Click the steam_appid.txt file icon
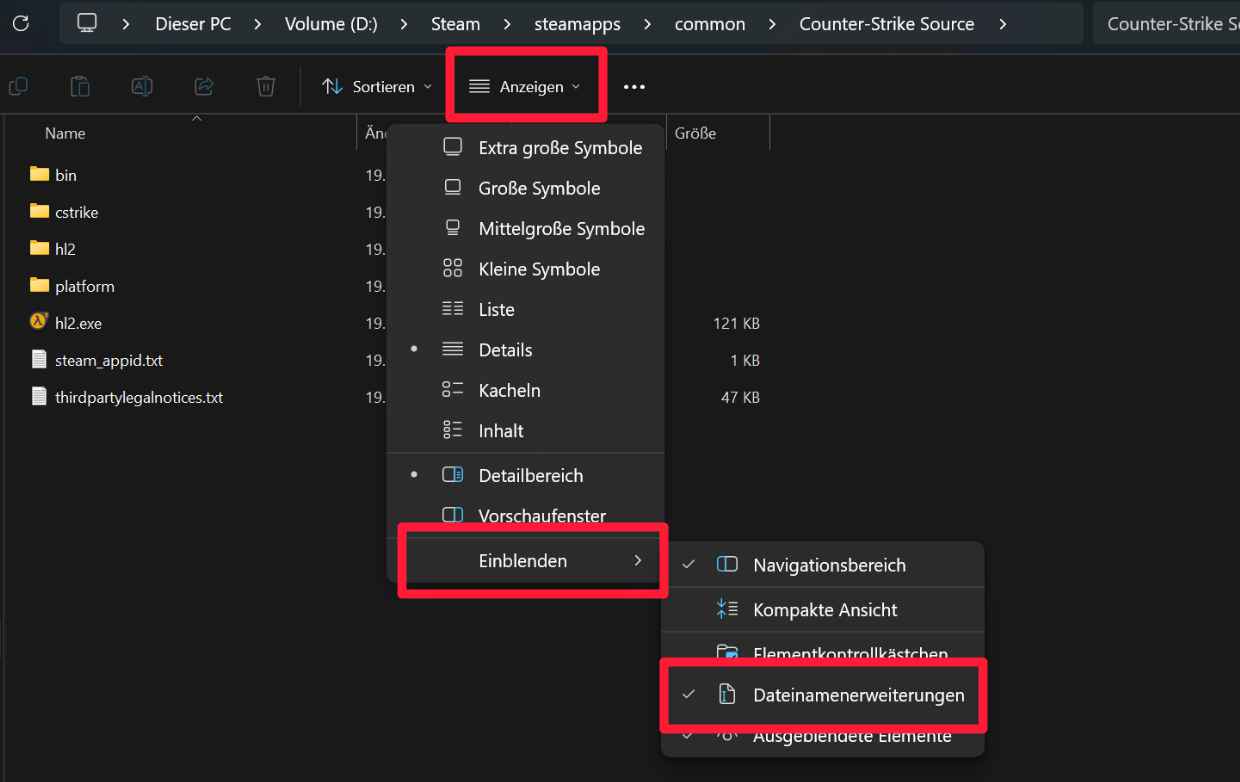Screen dimensions: 1240x782 39,359
